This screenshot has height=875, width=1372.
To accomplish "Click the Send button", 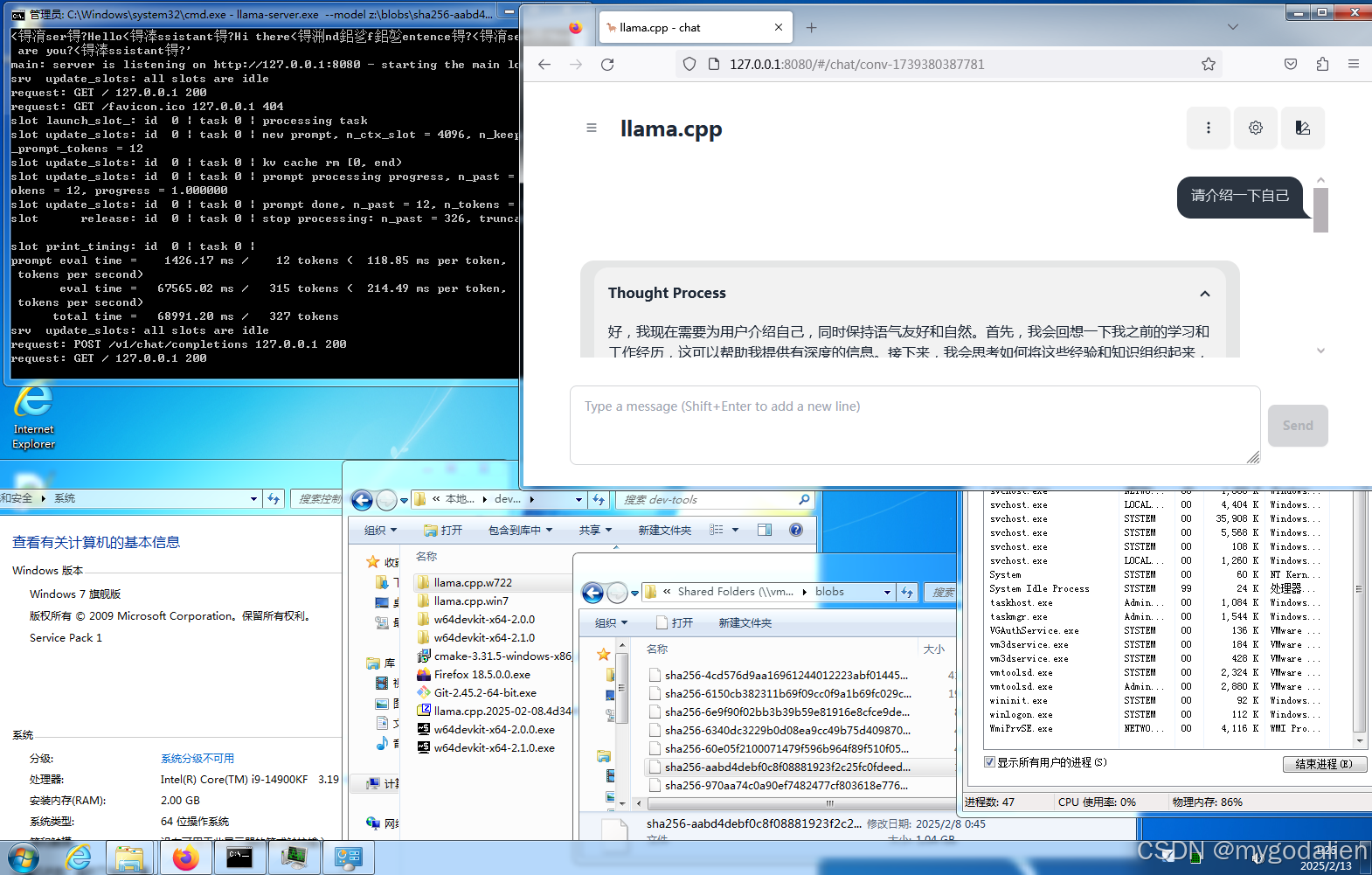I will 1298,426.
